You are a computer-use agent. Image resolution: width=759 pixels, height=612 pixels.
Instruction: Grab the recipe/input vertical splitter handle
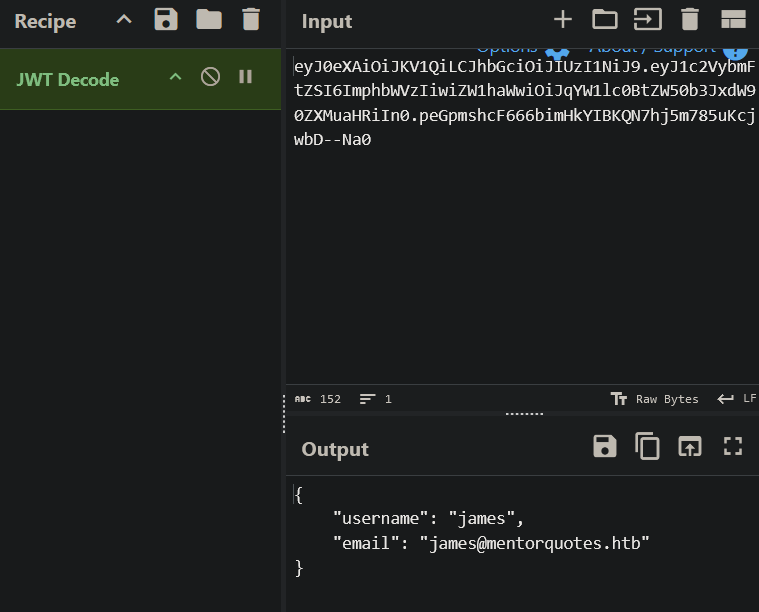[x=284, y=414]
